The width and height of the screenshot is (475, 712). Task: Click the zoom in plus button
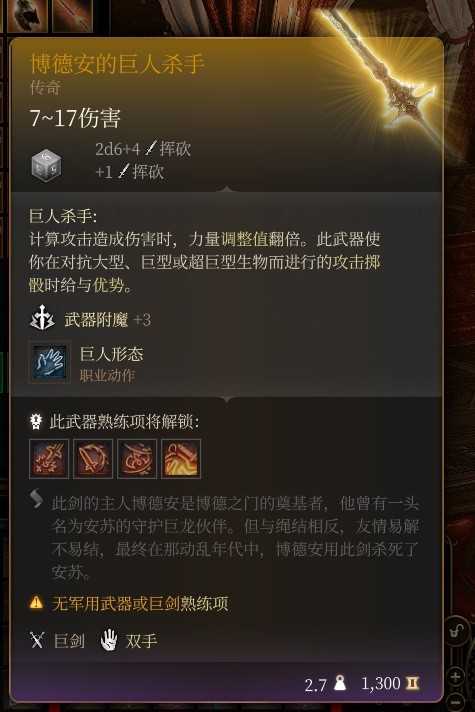tap(456, 677)
